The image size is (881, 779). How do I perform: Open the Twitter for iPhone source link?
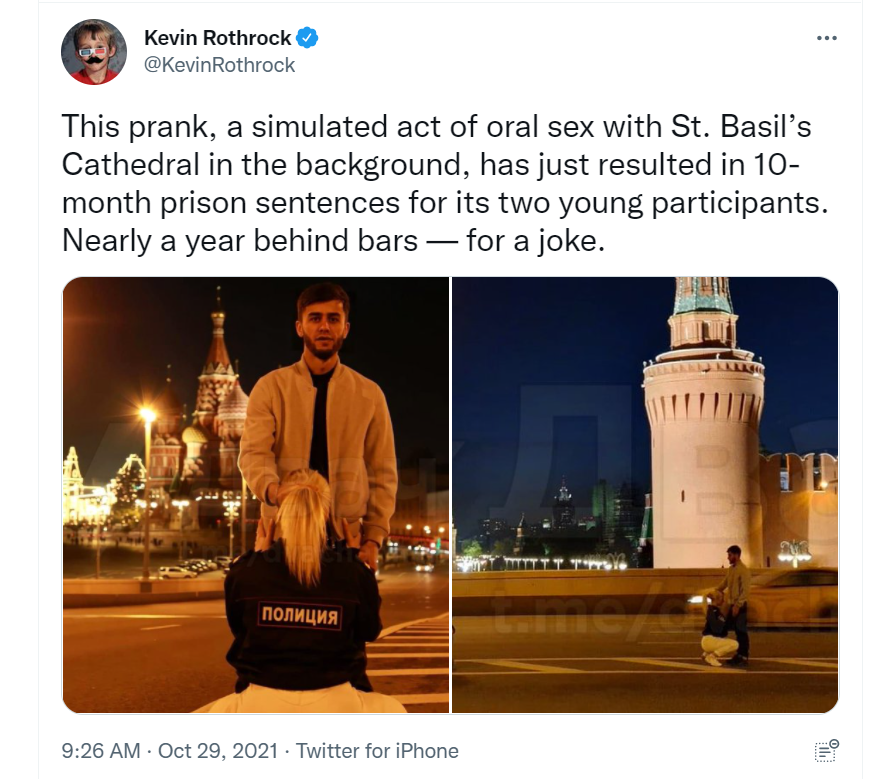(x=377, y=751)
